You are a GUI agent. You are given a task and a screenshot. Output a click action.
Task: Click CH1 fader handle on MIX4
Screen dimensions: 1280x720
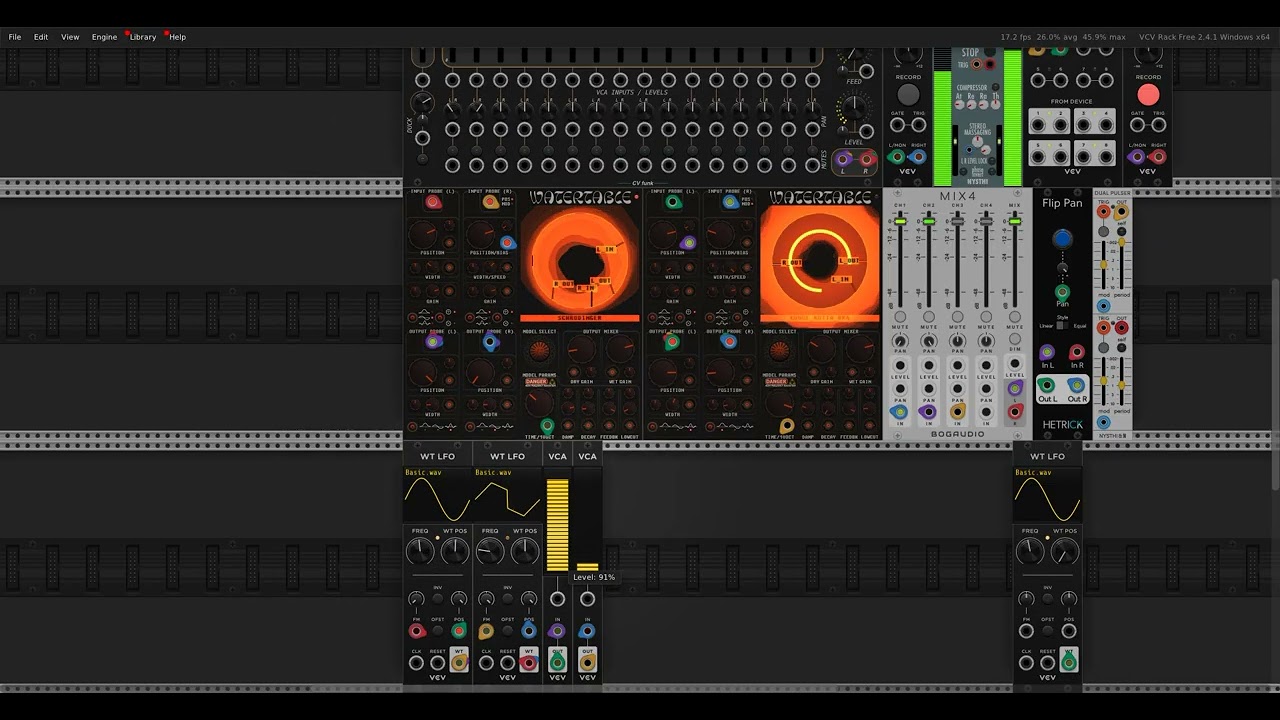pyautogui.click(x=900, y=221)
